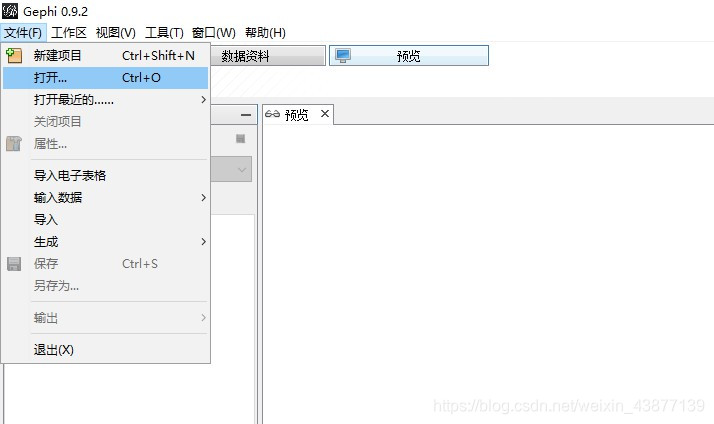Click the New Project icon in menu
Screen dimensions: 714x424
point(14,56)
